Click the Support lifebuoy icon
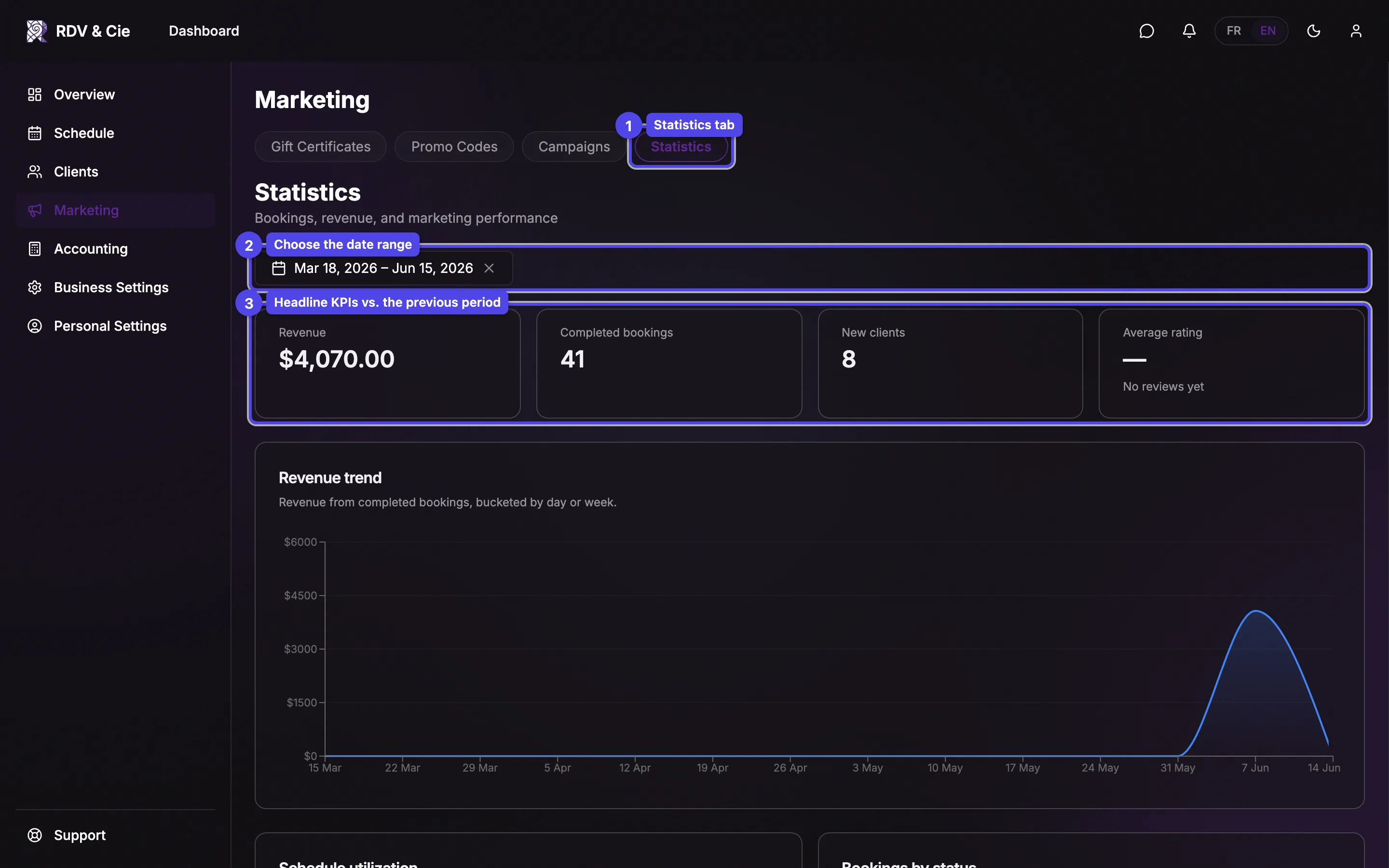This screenshot has height=868, width=1389. tap(35, 835)
